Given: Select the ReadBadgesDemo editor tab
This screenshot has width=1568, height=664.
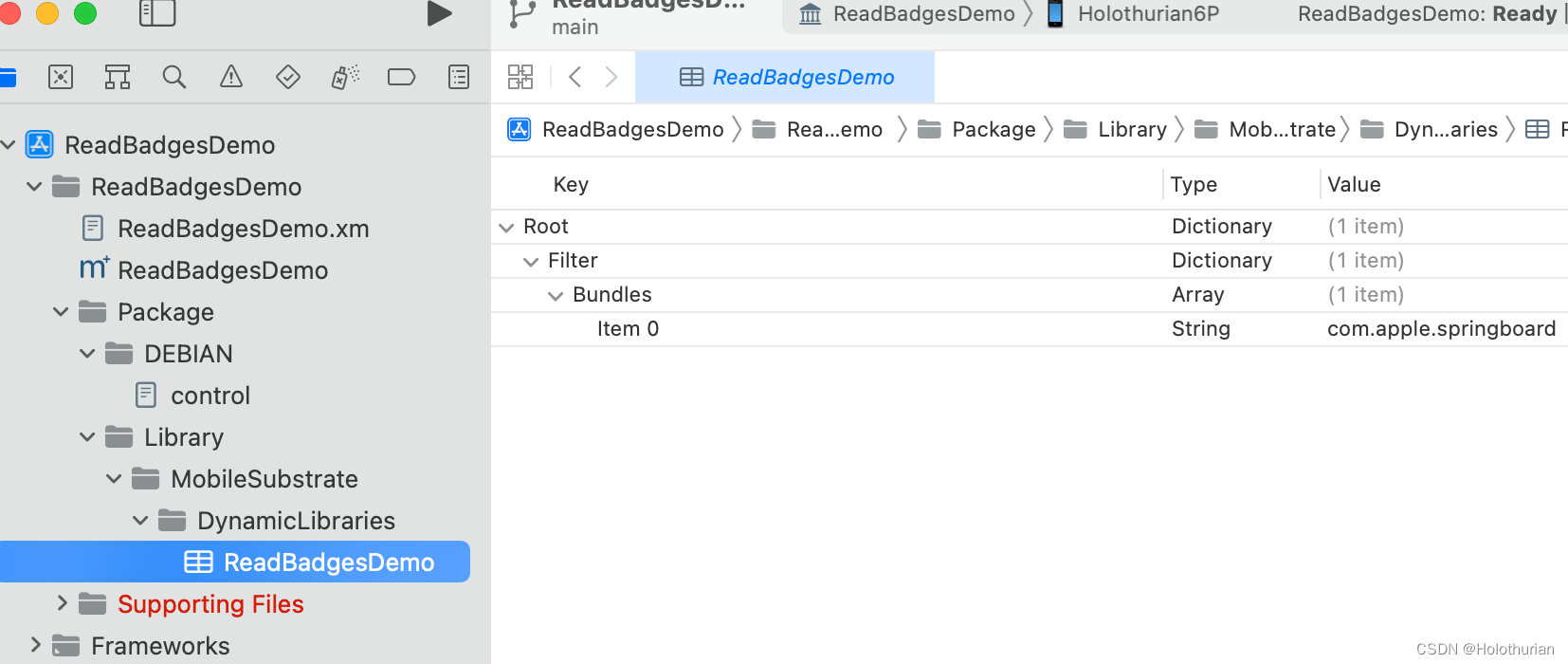Looking at the screenshot, I should (x=785, y=77).
